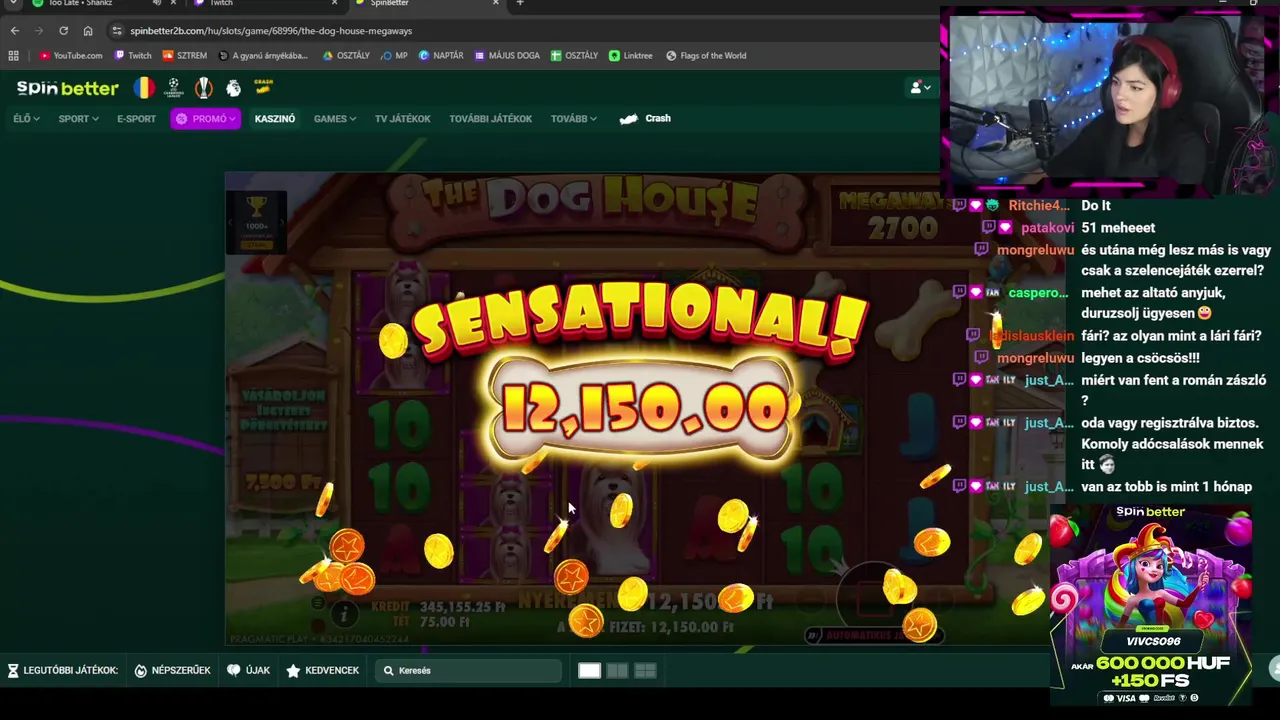Expand the ÉLŐ dropdown menu
This screenshot has height=720, width=1280.
26,119
